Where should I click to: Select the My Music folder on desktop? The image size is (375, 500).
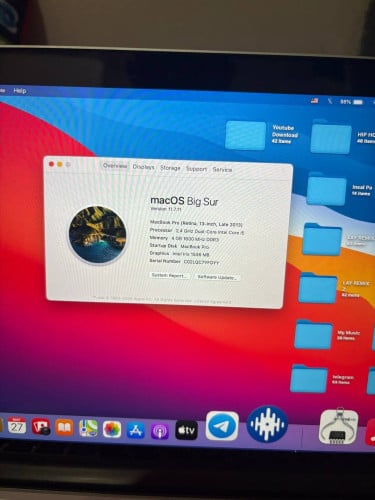pos(313,335)
